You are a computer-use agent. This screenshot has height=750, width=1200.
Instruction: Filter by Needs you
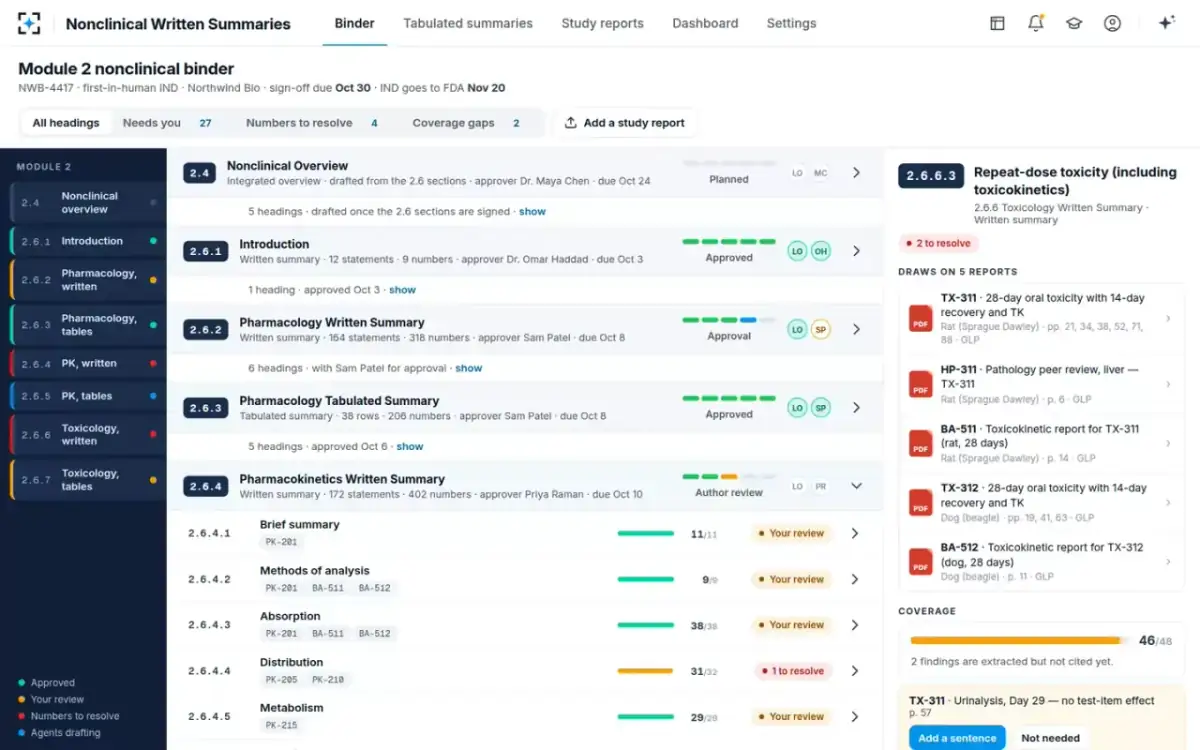(x=167, y=123)
